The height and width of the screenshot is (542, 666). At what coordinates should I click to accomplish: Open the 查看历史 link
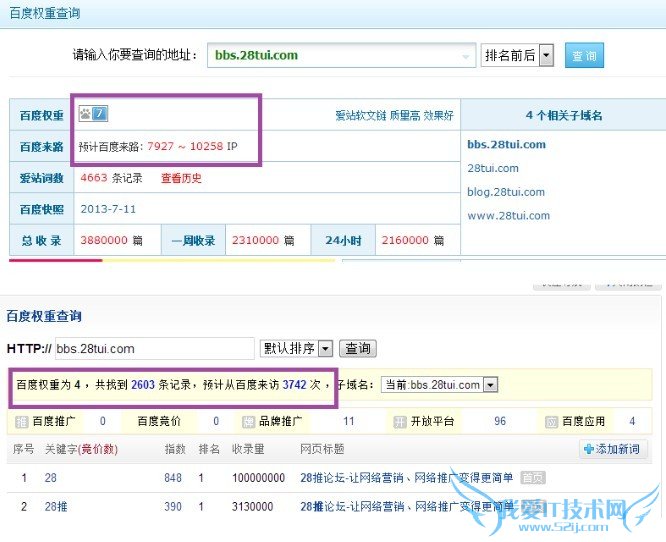(x=181, y=178)
